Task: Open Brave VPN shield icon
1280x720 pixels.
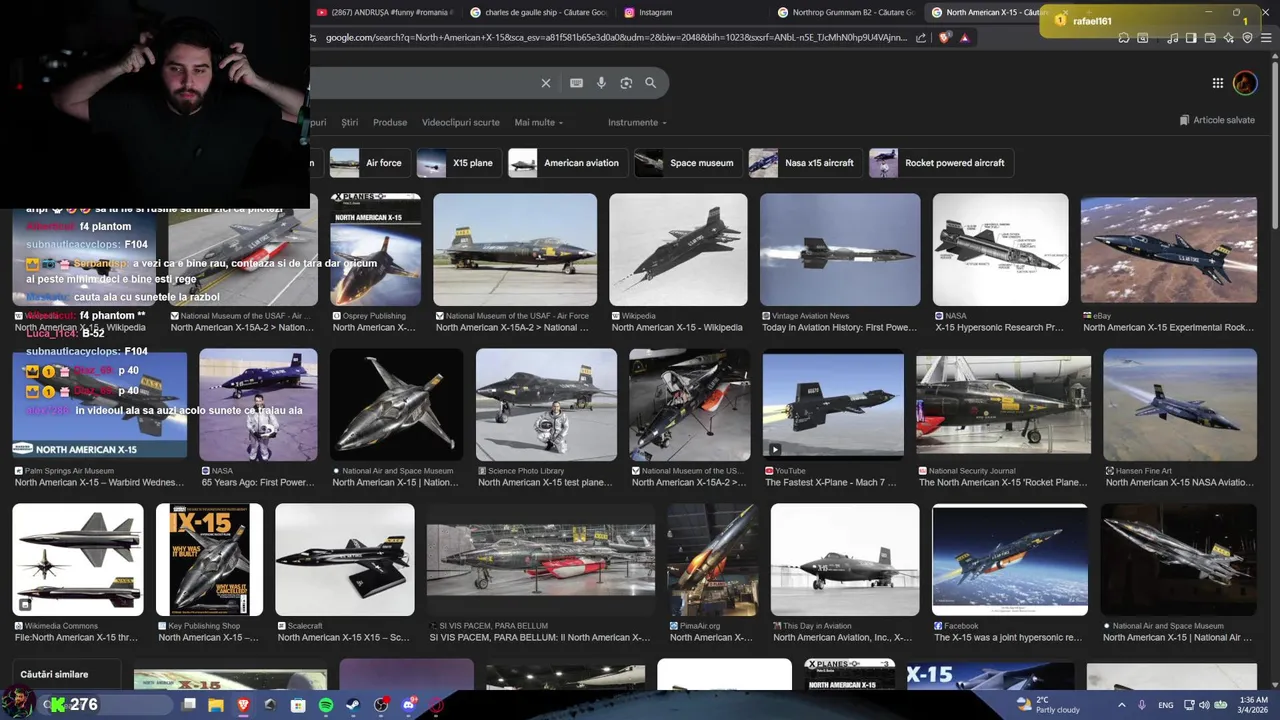Action: point(1247,38)
